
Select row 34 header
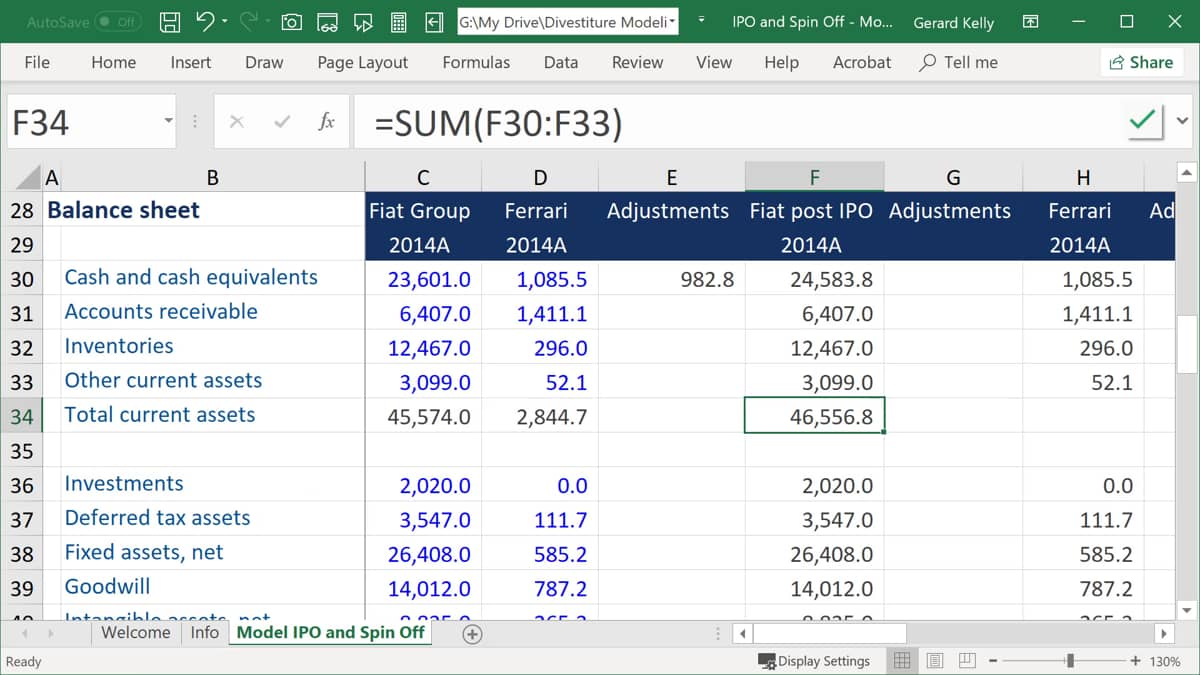coord(21,415)
